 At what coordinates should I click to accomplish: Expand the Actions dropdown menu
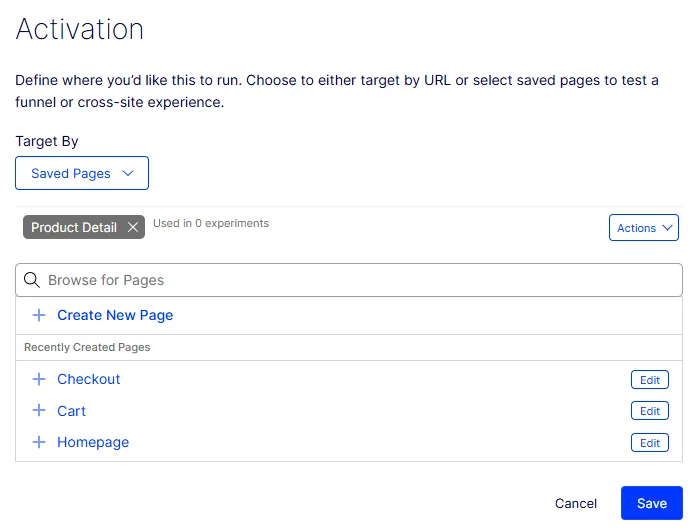pos(643,228)
